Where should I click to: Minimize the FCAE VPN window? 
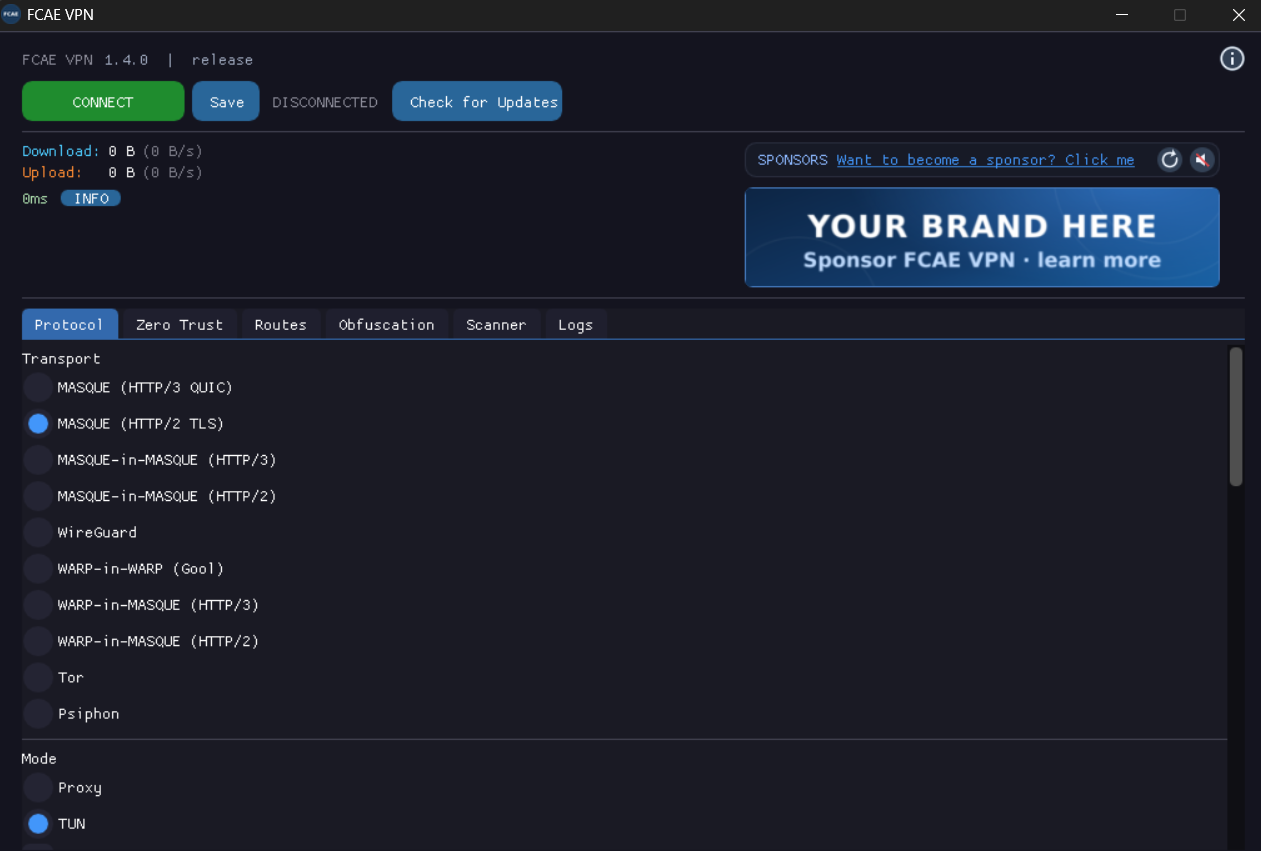click(1120, 15)
